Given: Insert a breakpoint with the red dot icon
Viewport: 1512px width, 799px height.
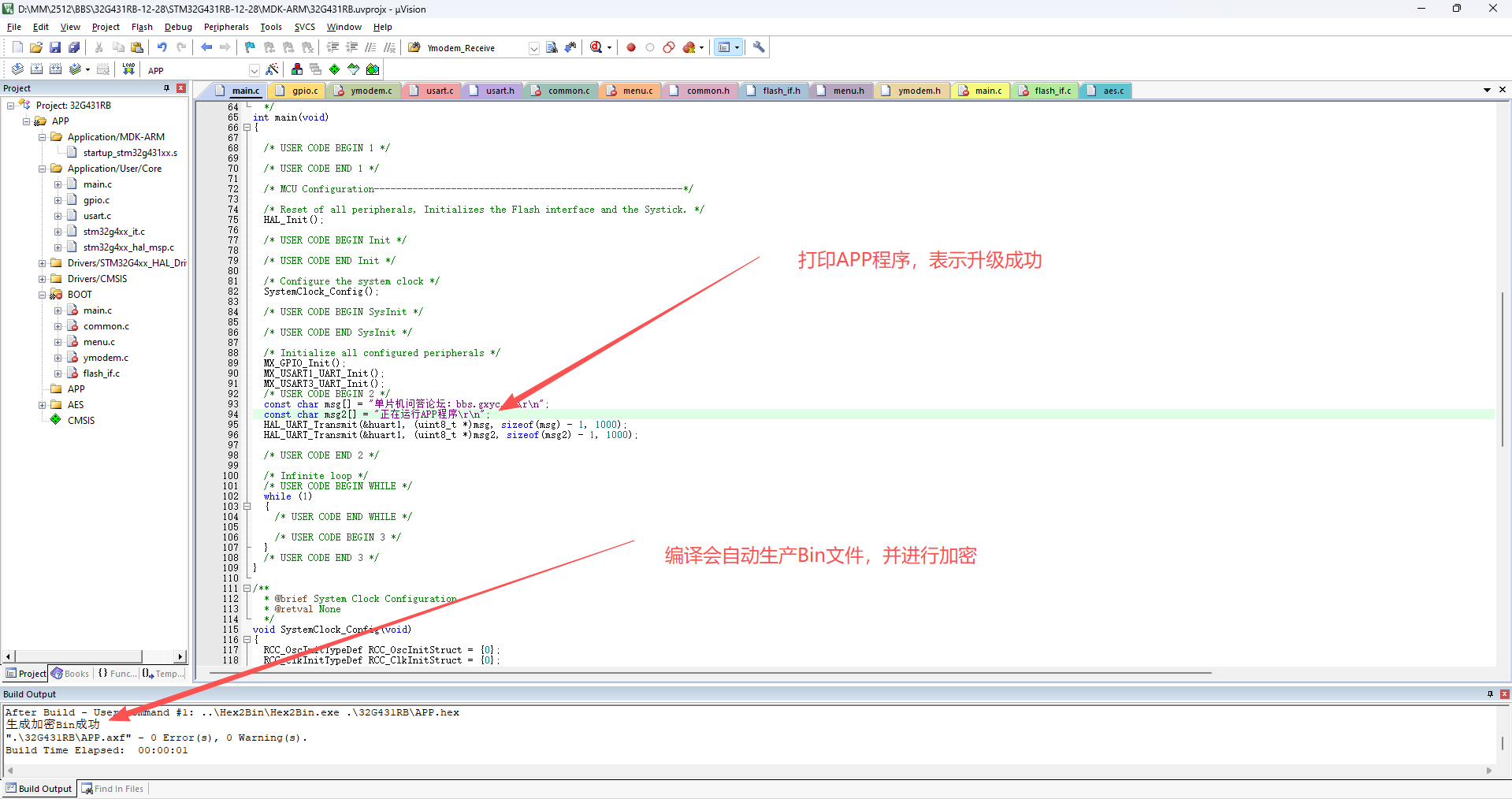Looking at the screenshot, I should [x=631, y=47].
